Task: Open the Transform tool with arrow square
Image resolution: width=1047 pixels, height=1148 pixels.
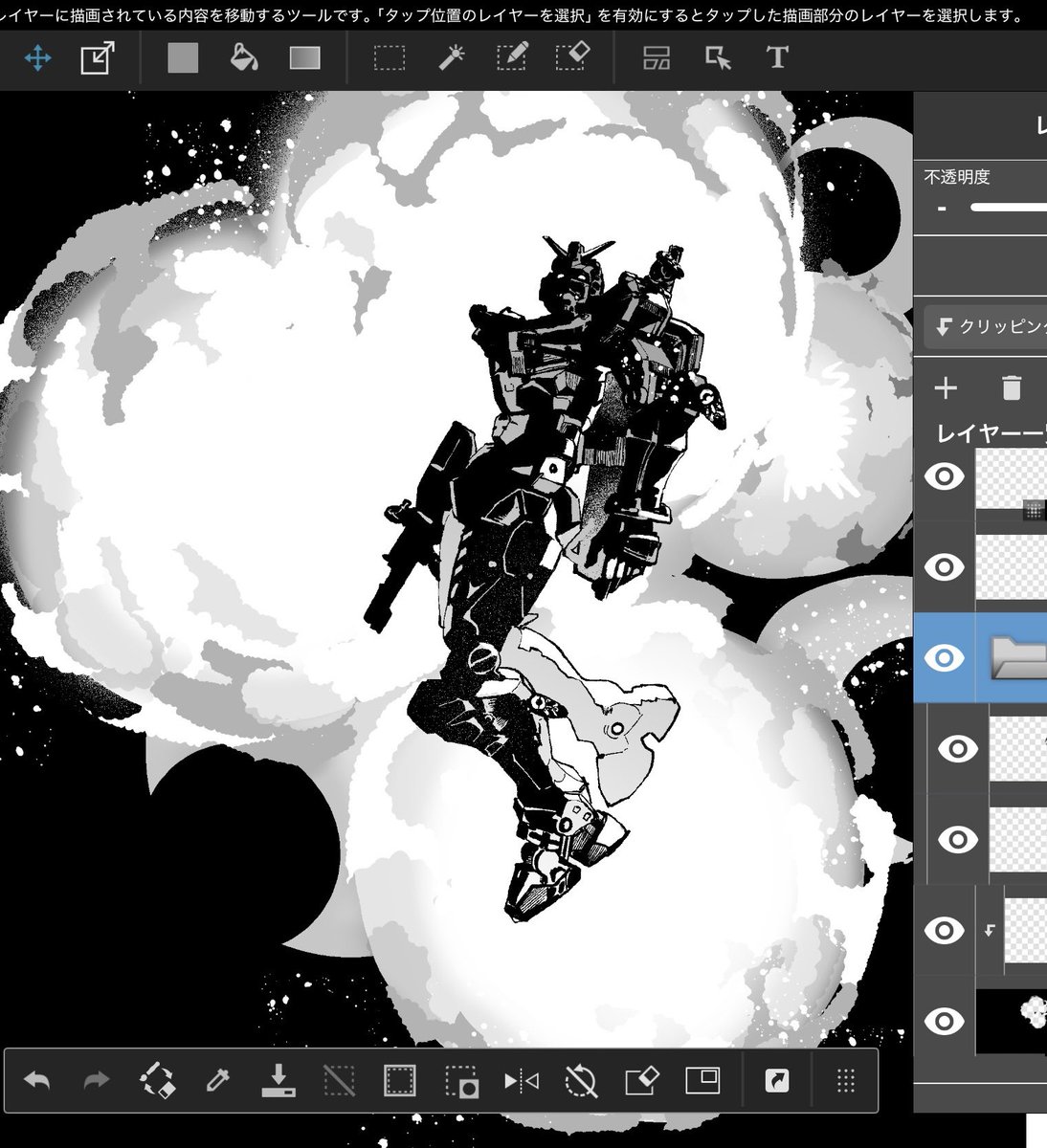Action: (98, 58)
